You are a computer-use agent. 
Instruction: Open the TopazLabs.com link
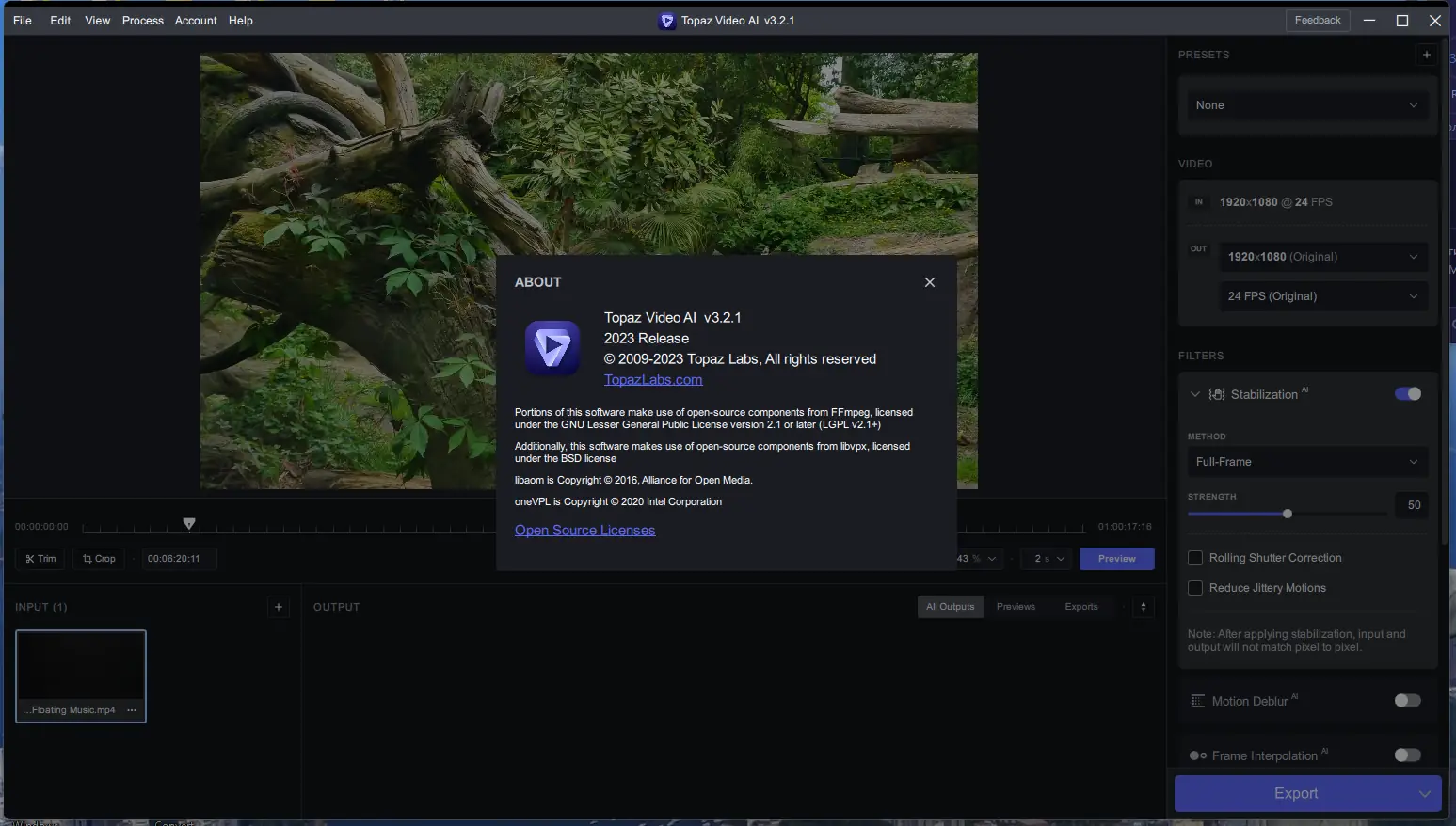[653, 380]
